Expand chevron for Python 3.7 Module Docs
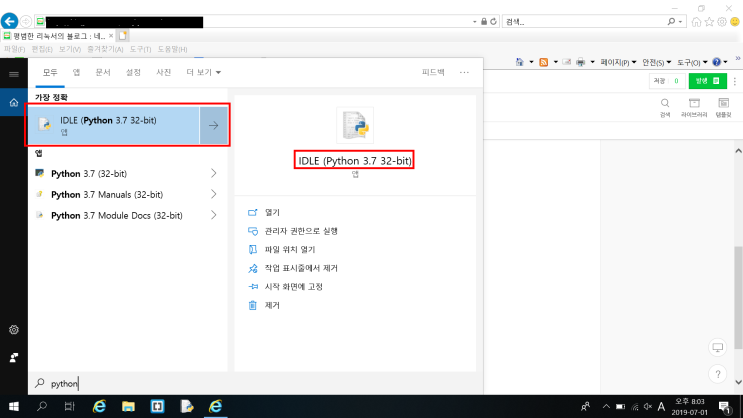 [x=214, y=215]
